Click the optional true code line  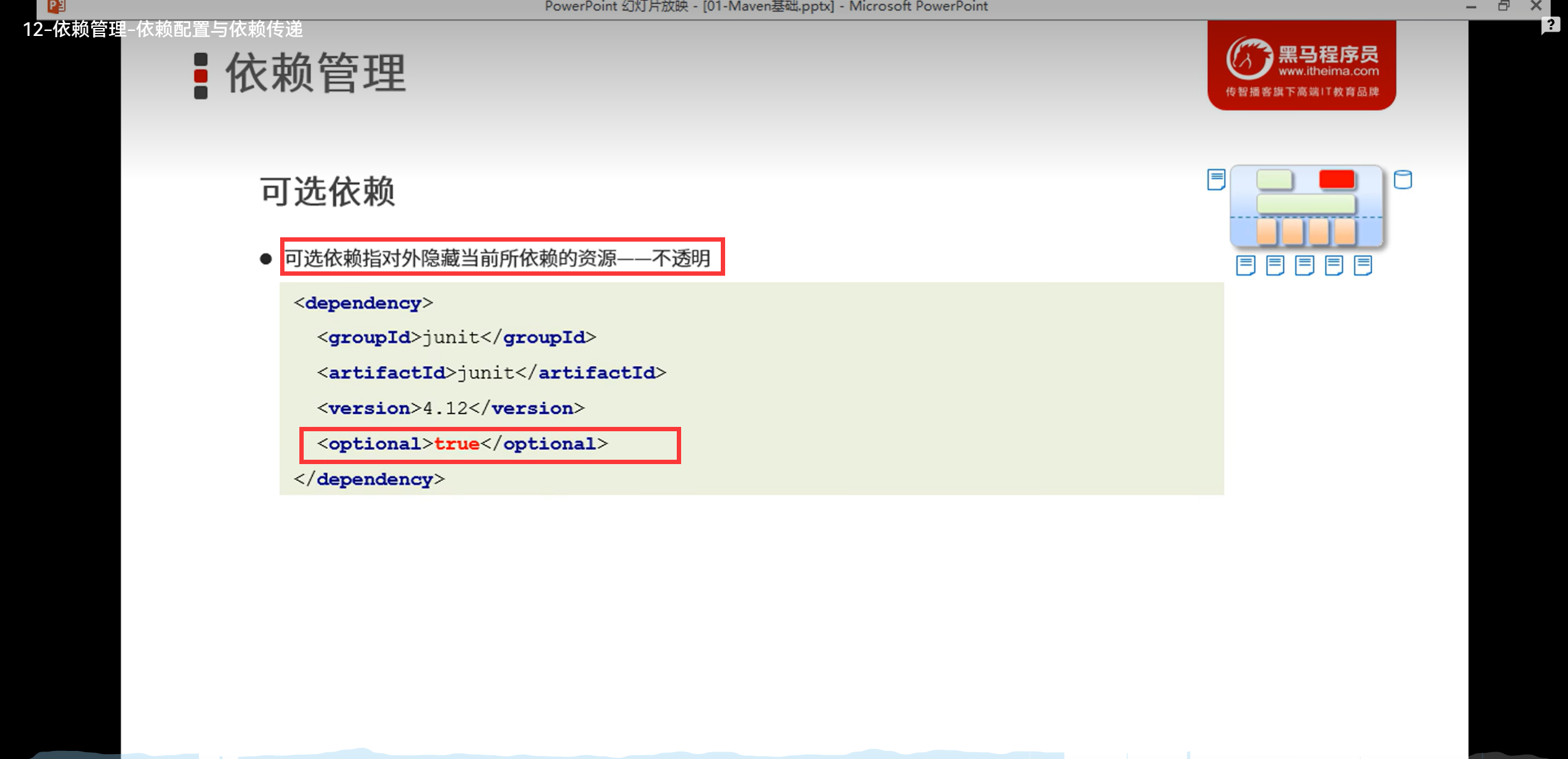pos(462,444)
